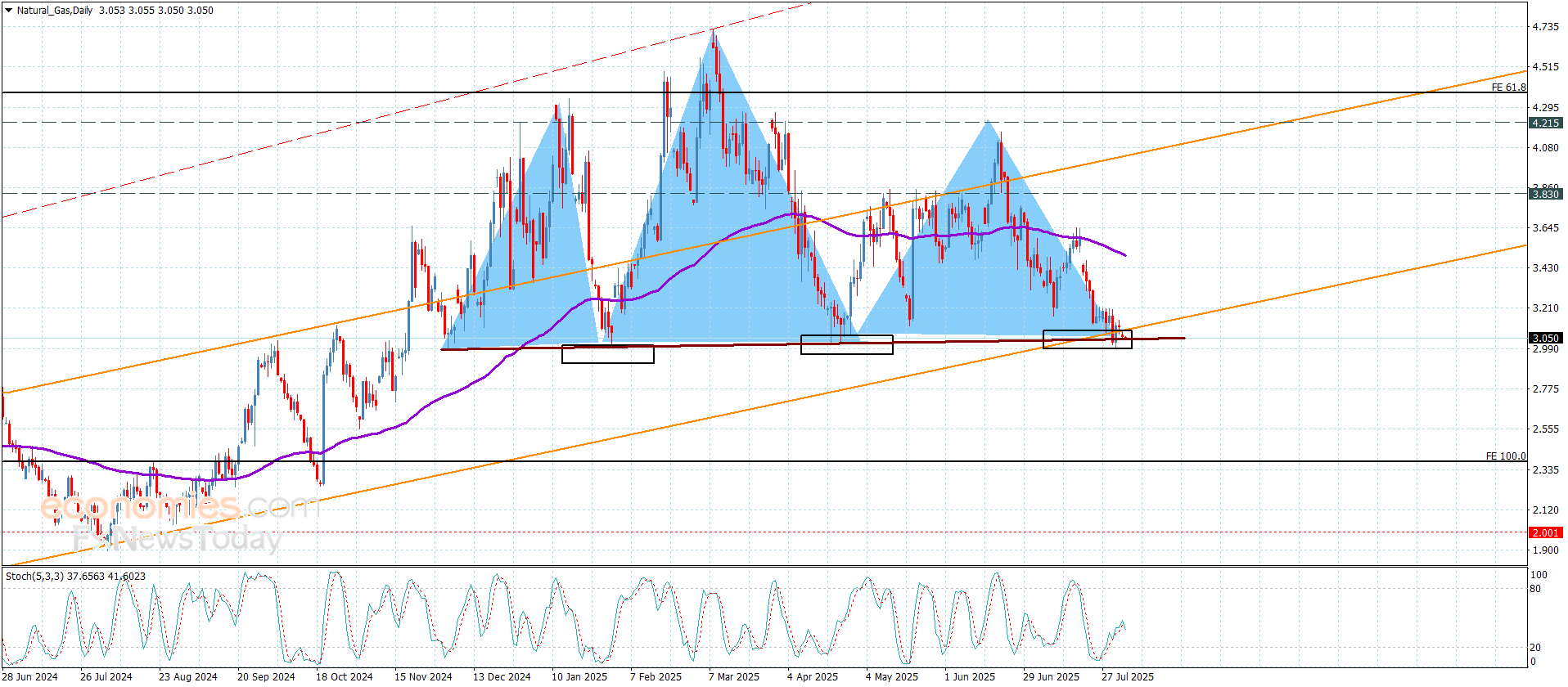Click the 27 Jul 2025 date label
This screenshot has width=1568, height=687.
(1128, 676)
